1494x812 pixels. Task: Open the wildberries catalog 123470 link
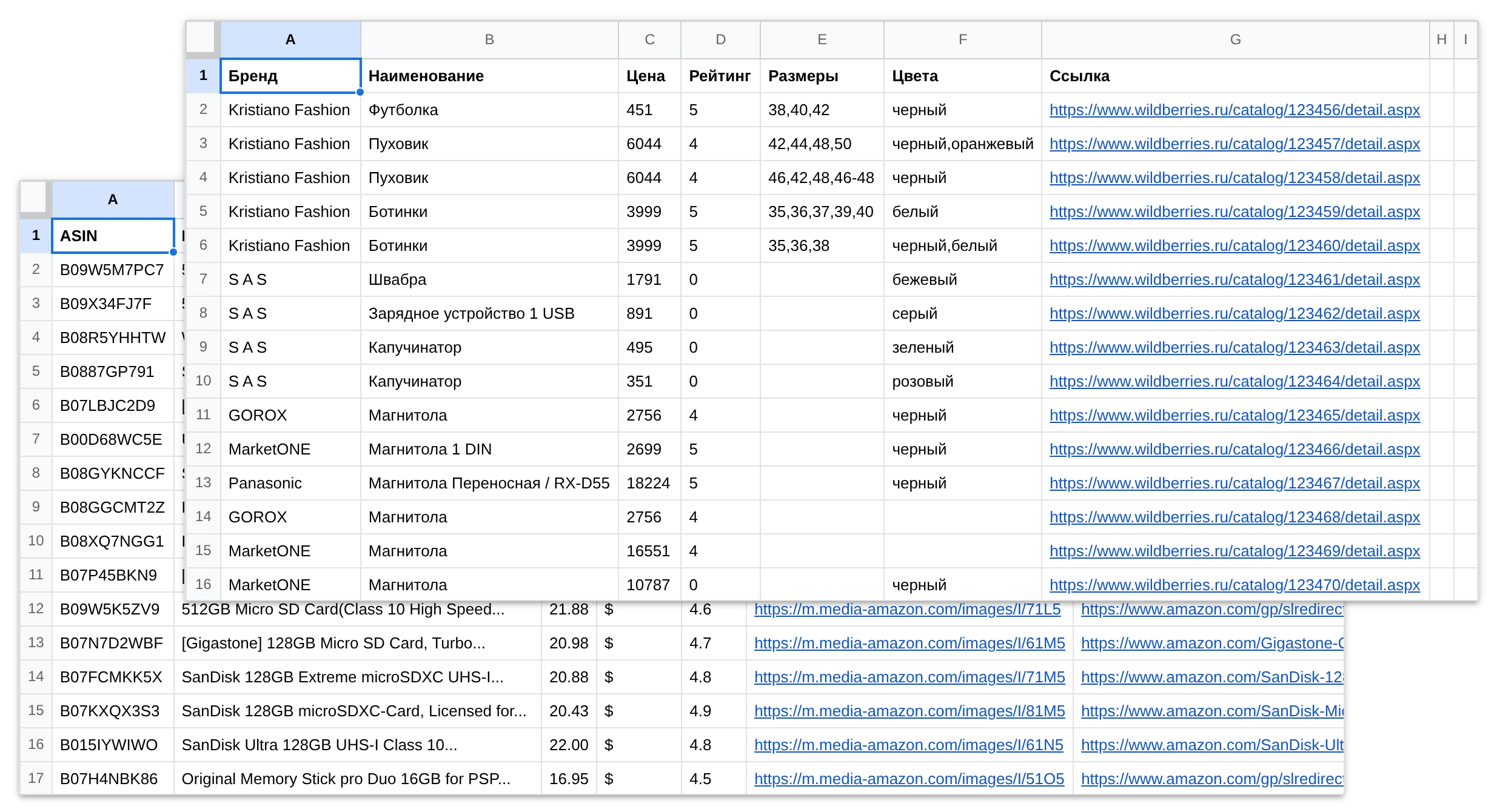(x=1234, y=585)
